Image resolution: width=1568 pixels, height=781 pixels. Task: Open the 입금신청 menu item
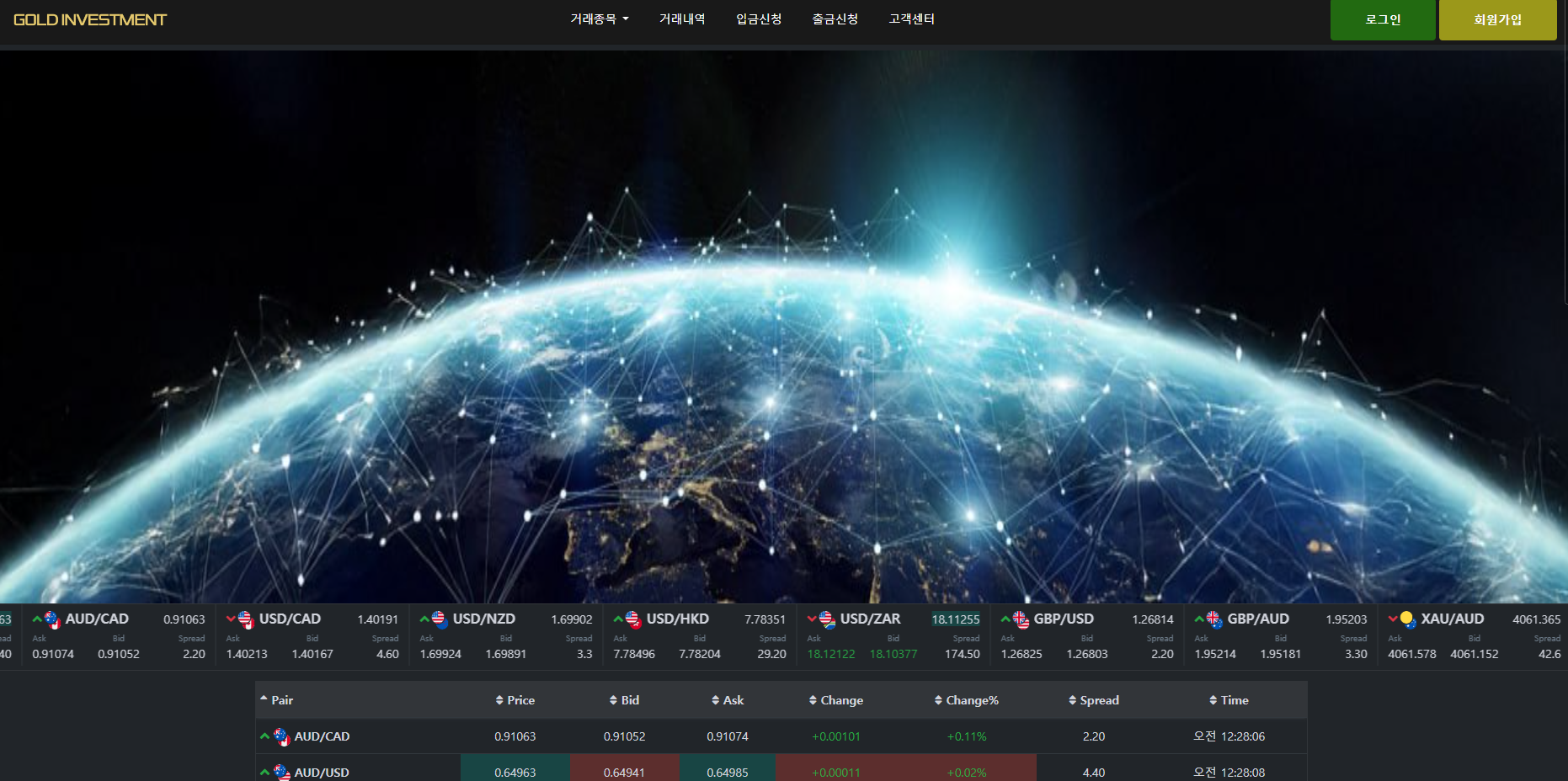click(759, 19)
